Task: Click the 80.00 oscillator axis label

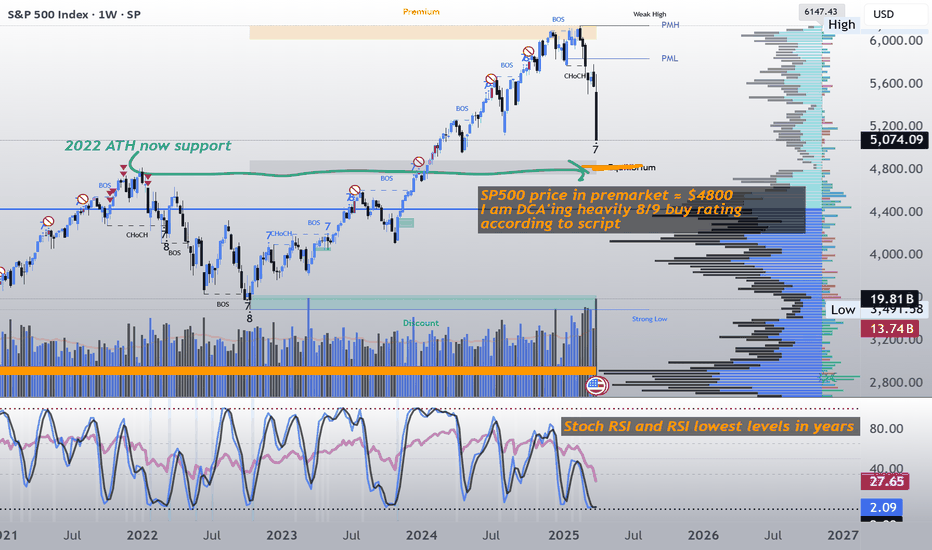Action: point(886,429)
